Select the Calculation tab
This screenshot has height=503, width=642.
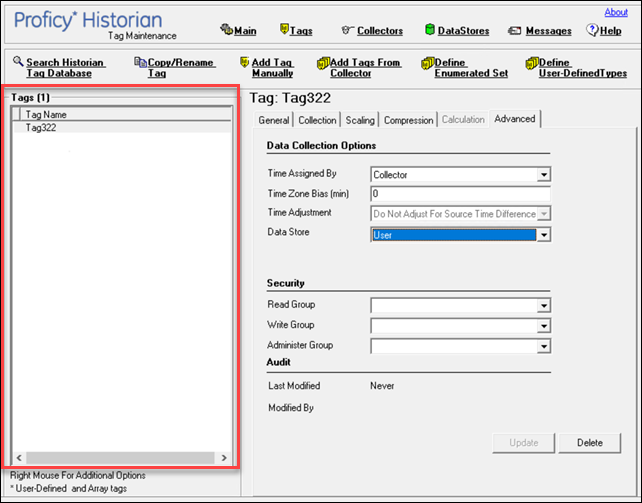point(463,120)
